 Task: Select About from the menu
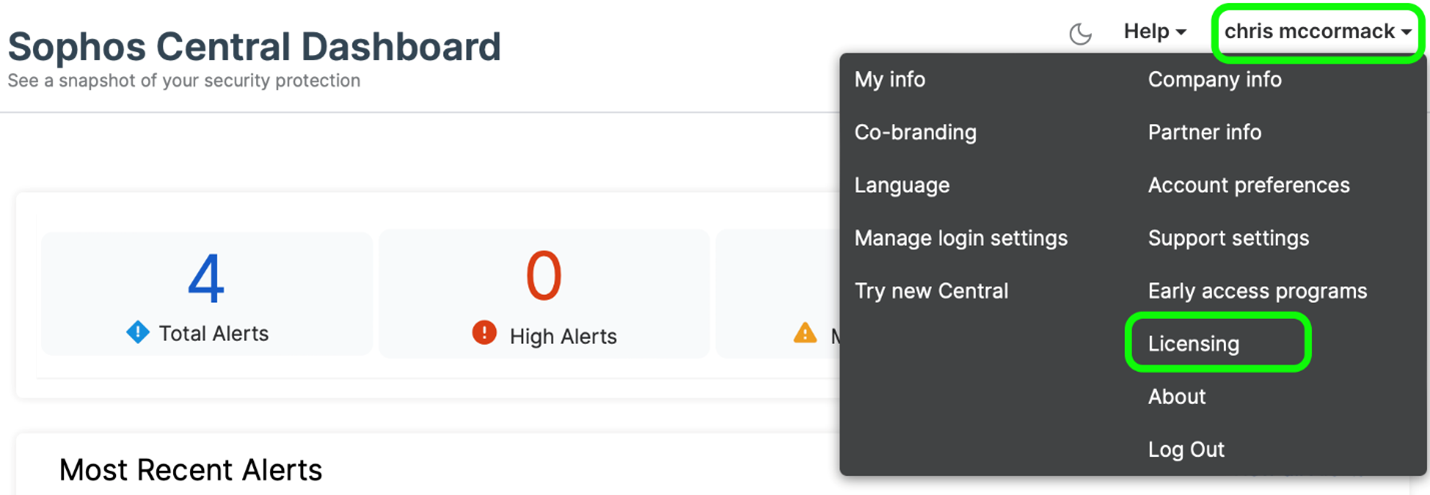coord(1176,397)
